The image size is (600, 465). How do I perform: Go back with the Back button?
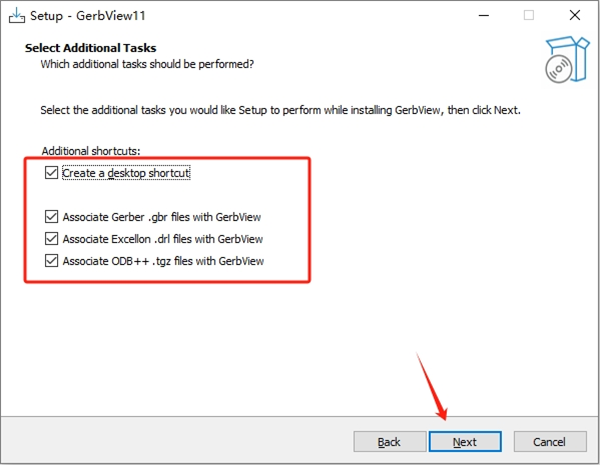[x=389, y=441]
